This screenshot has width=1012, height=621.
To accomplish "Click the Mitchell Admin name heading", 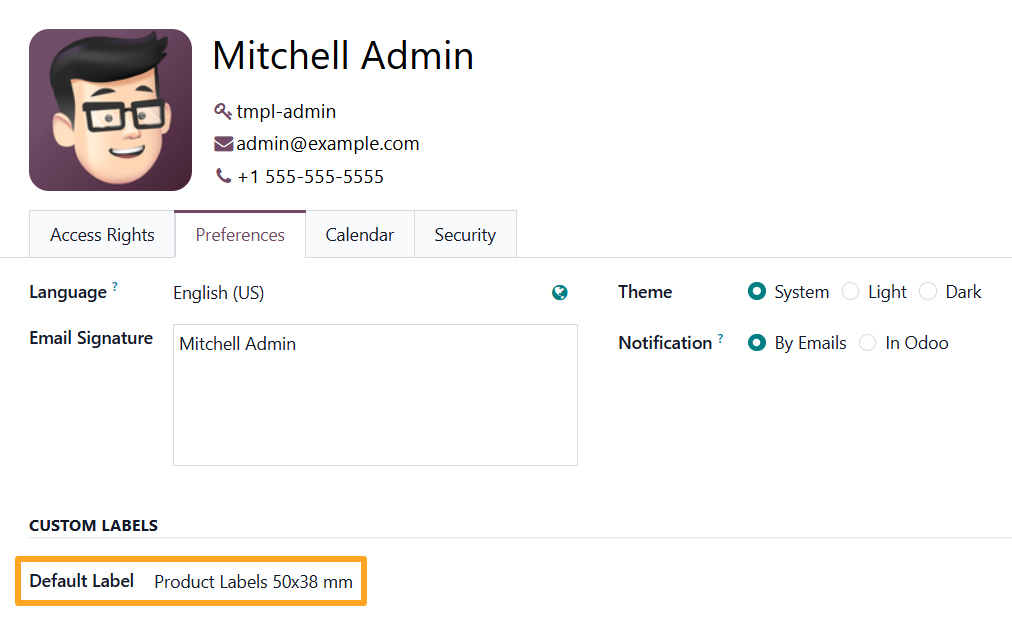I will coord(343,56).
